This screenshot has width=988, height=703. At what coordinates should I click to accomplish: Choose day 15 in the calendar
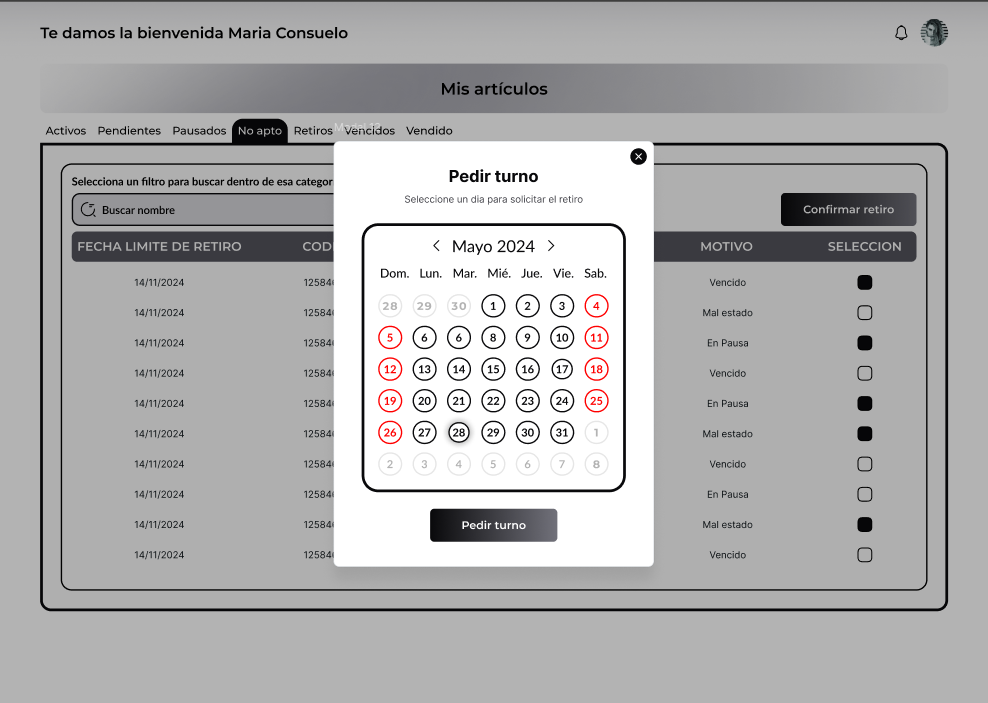[493, 369]
